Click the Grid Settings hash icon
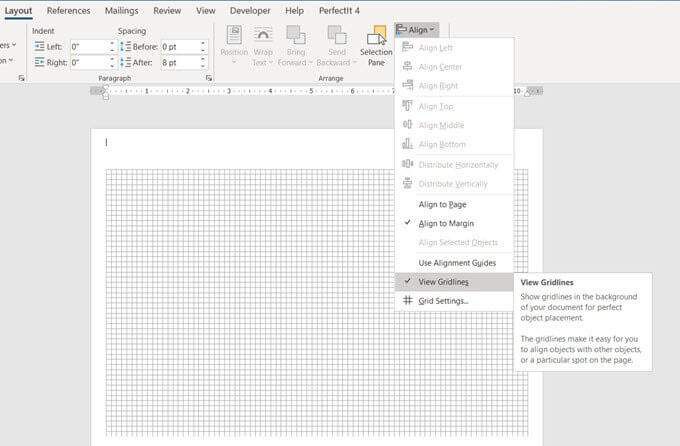Viewport: 680px width, 446px height. pos(408,300)
